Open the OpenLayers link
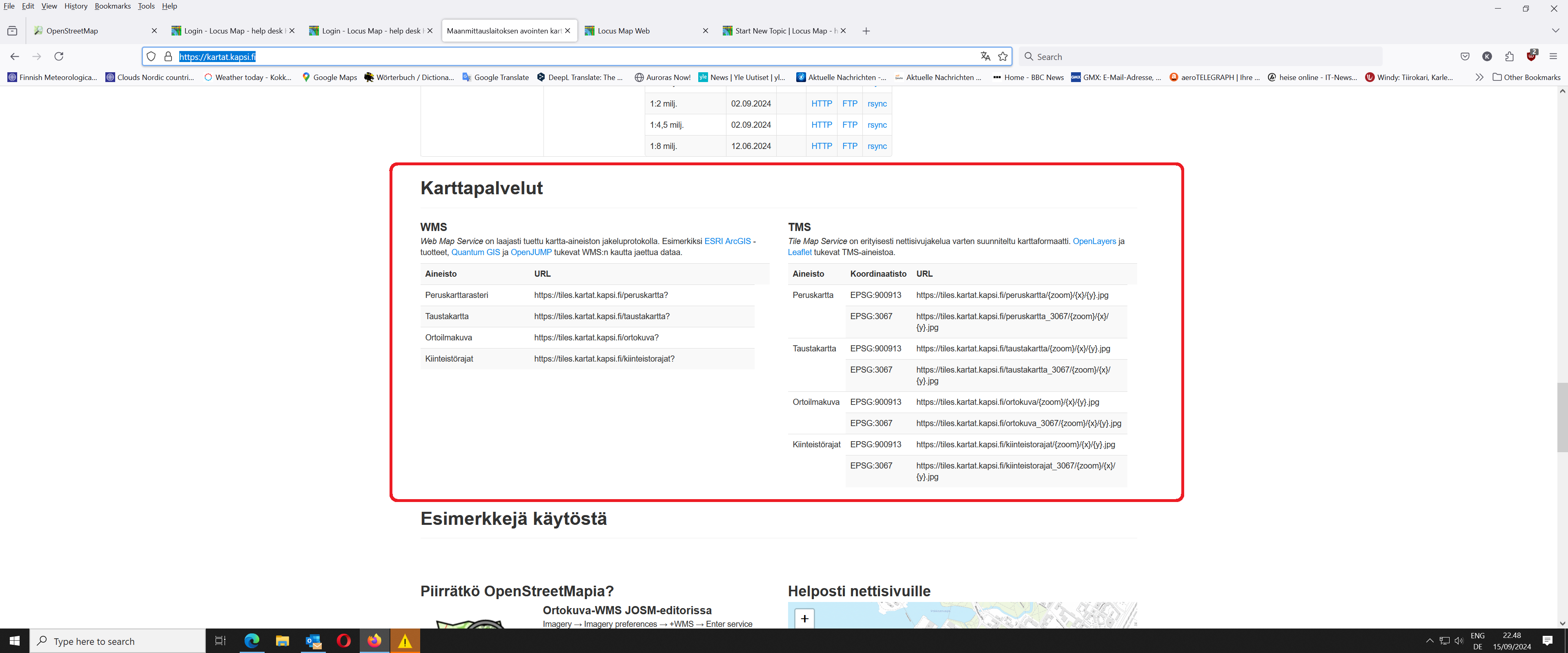 (x=1094, y=242)
